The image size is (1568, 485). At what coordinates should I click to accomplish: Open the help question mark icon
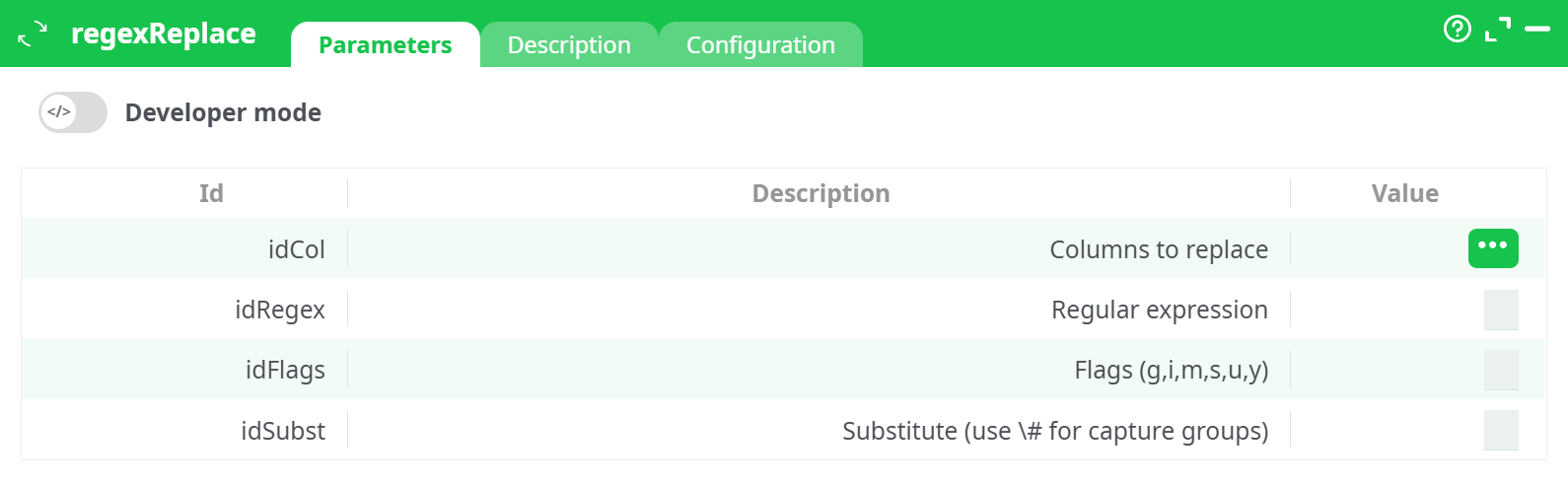point(1457,30)
